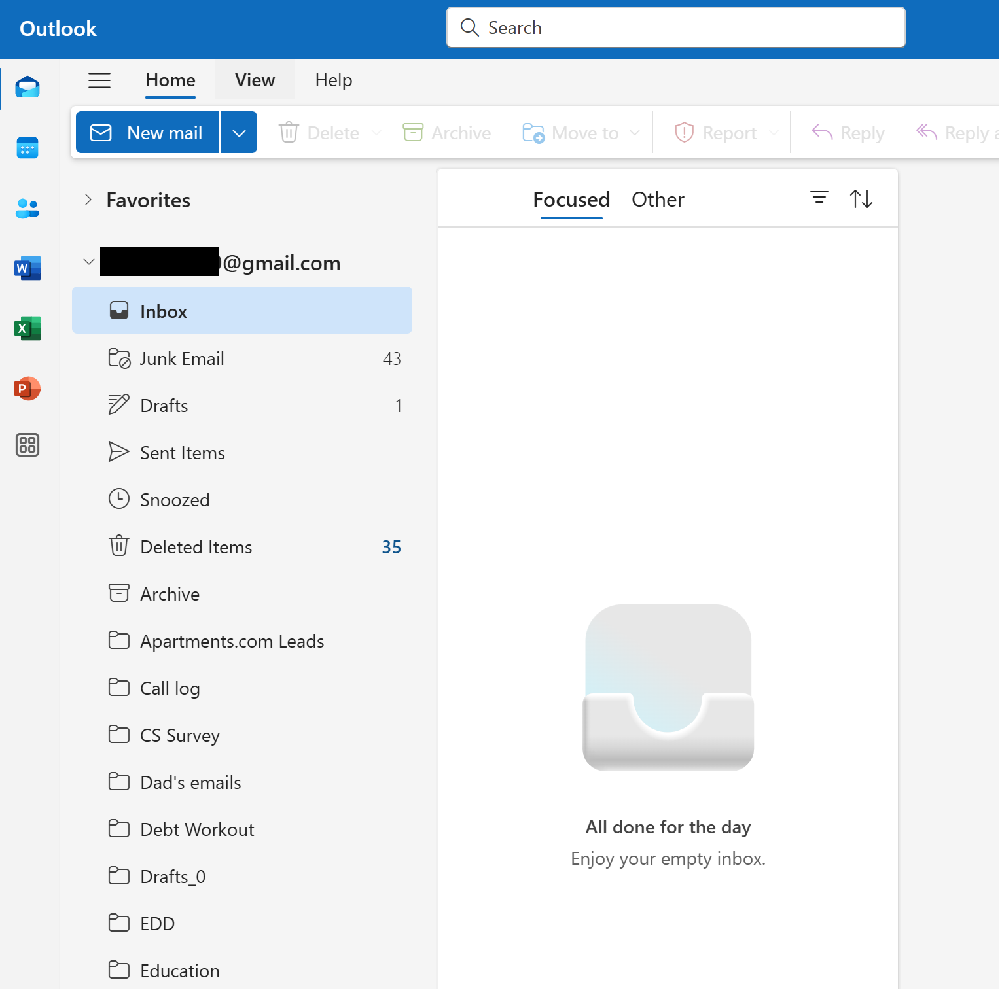The image size is (999, 989).
Task: Click the Archive toolbar button
Action: tap(447, 133)
